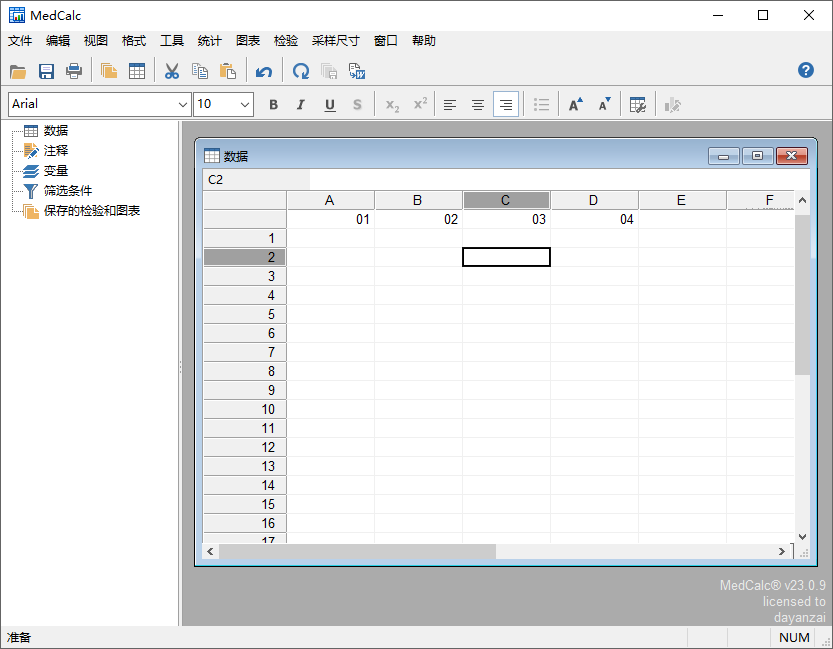The height and width of the screenshot is (649, 833).
Task: Paste clipboard contents into the cell
Action: tap(227, 71)
